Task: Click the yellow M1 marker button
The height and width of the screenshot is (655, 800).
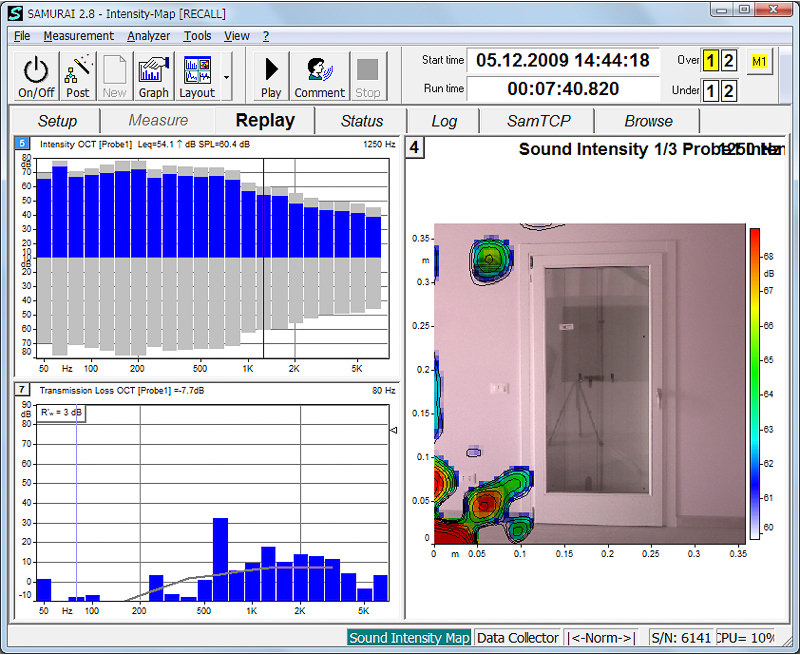Action: (x=758, y=60)
